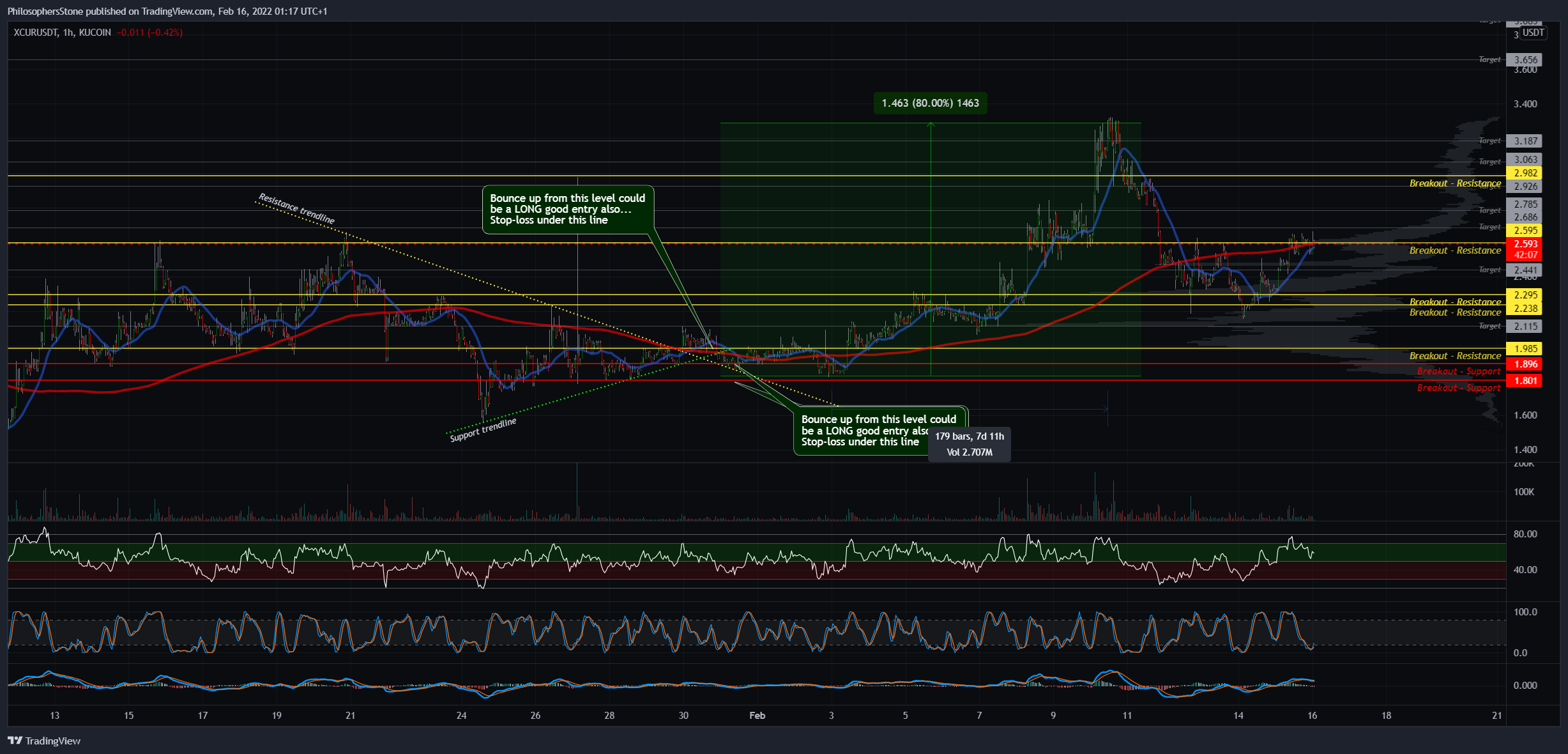Click the 2.441 target price label
The image size is (1568, 754).
coord(1524,270)
